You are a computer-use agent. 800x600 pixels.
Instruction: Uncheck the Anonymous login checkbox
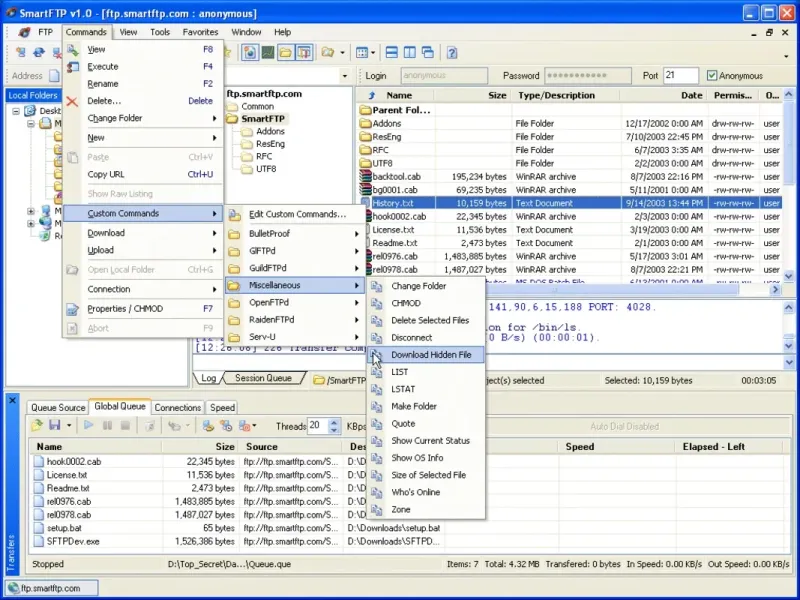coord(712,76)
